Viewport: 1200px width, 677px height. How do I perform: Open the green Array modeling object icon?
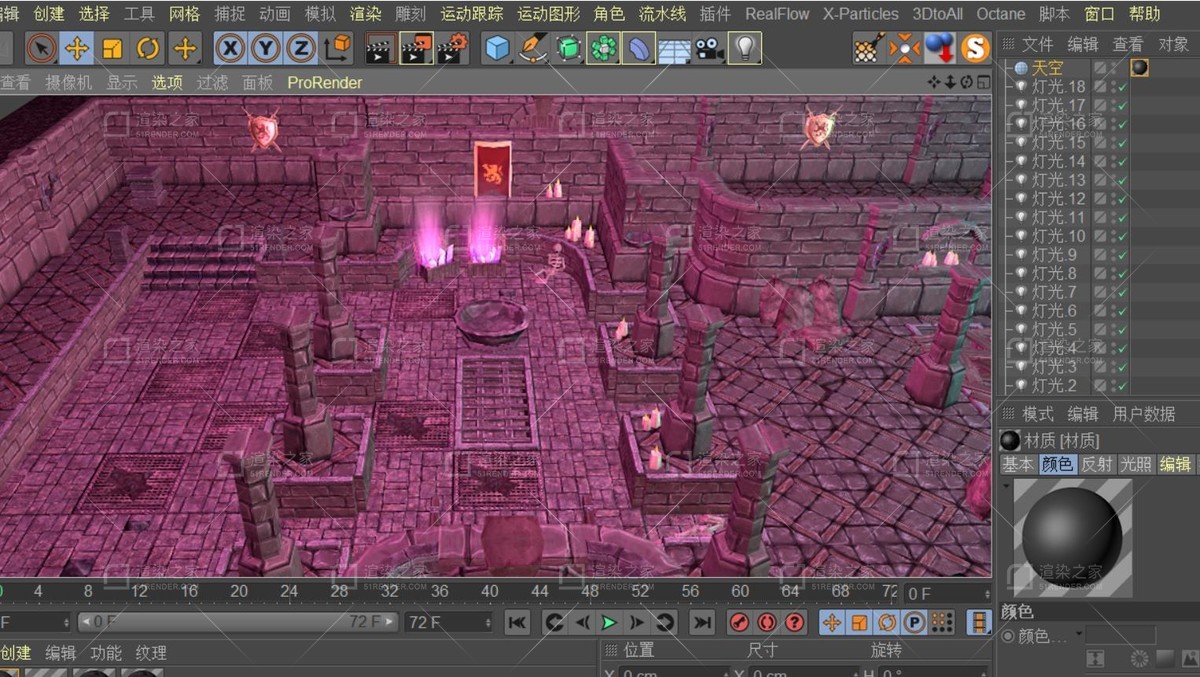tap(604, 48)
